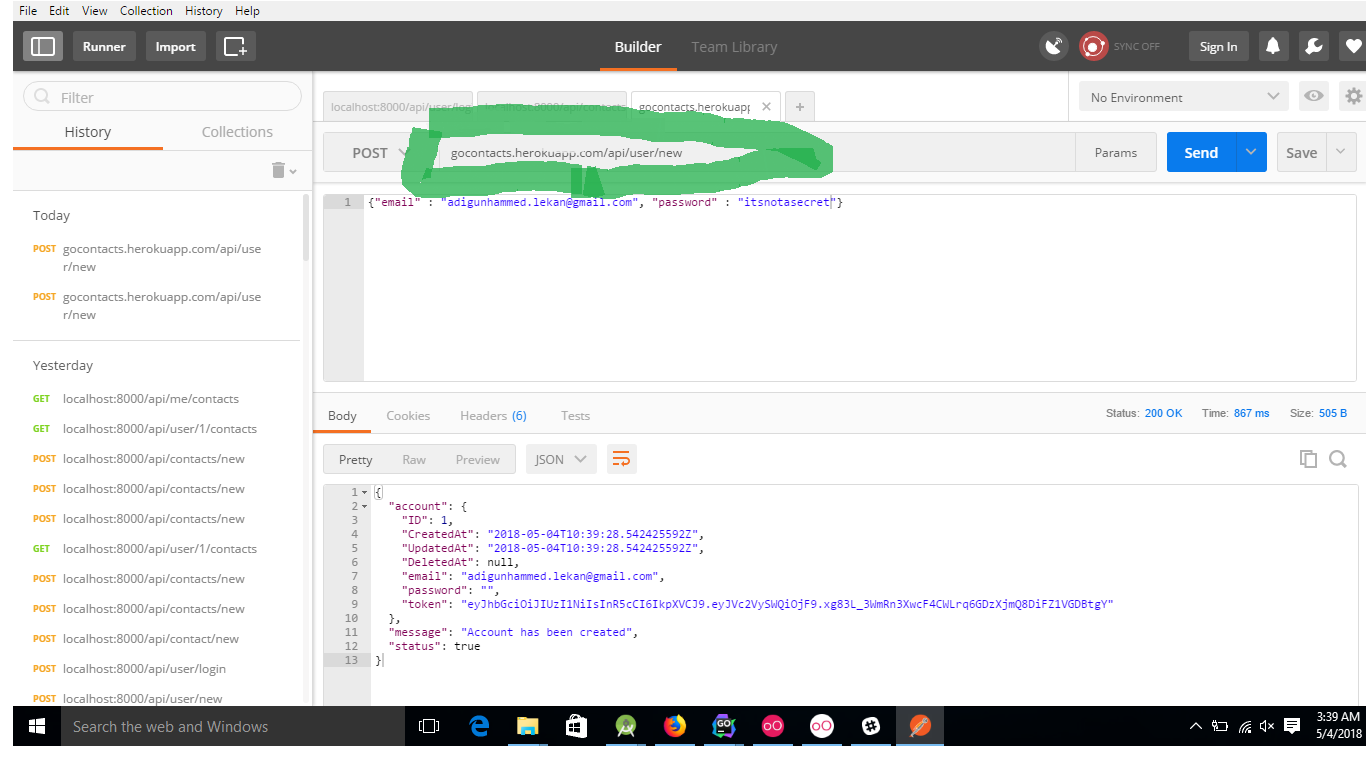Screen dimensions: 1366x768
Task: Toggle the sidebar panel icon
Action: click(x=43, y=46)
